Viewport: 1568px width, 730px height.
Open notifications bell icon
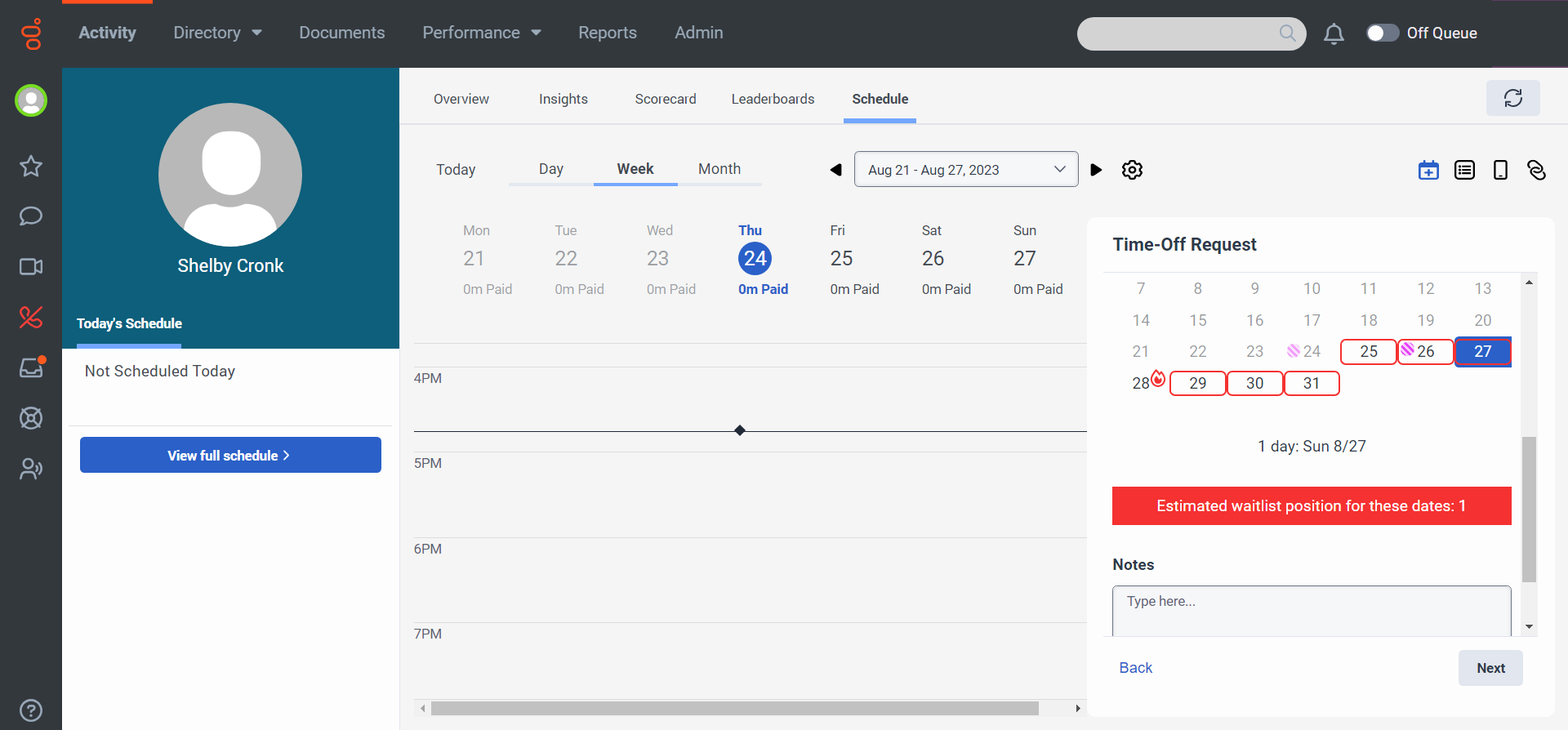coord(1334,33)
